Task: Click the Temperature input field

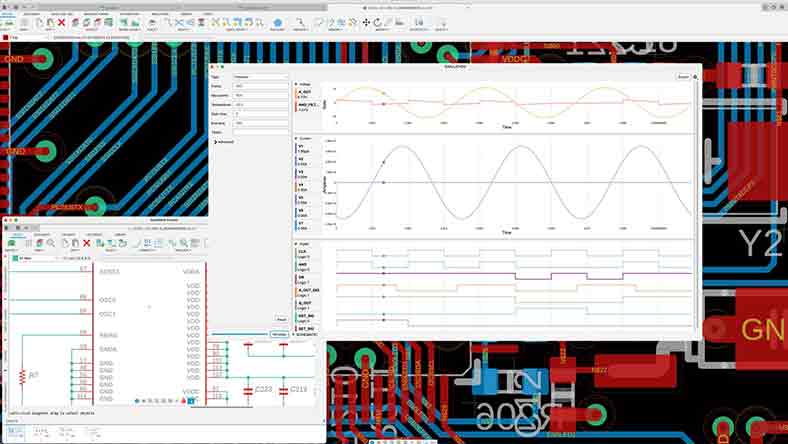Action: pos(261,105)
